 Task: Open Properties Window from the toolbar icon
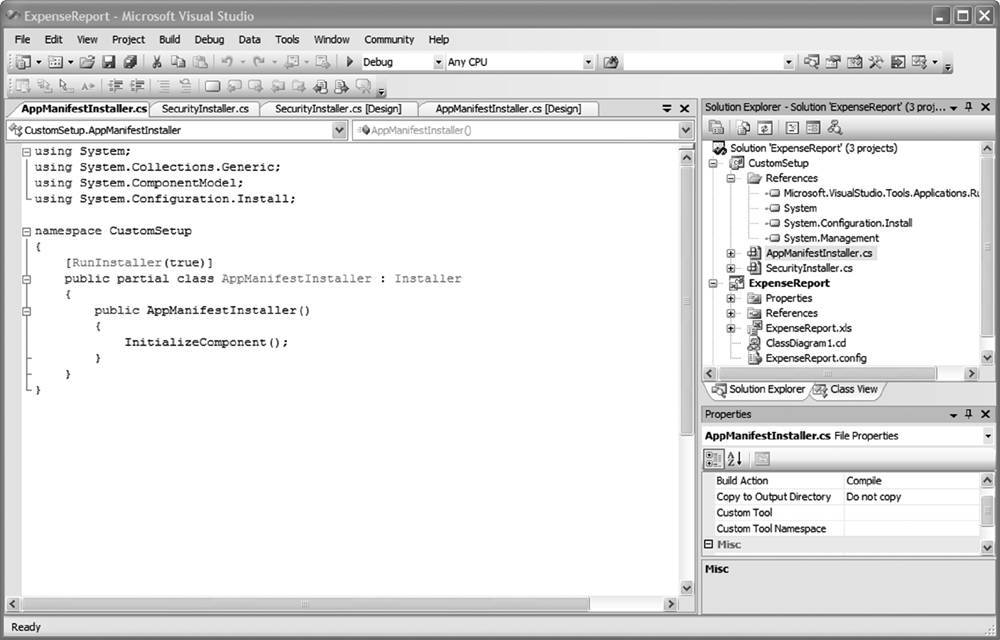click(x=833, y=62)
